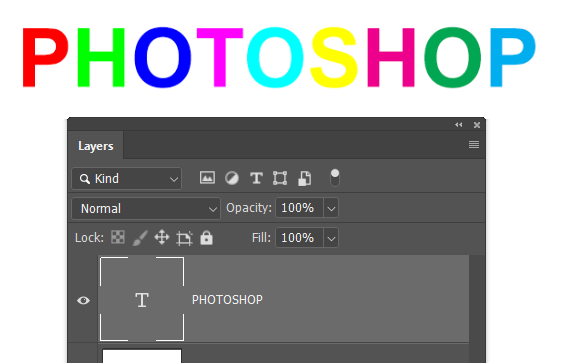The width and height of the screenshot is (570, 363).
Task: Lock all padlock icon
Action: [206, 238]
